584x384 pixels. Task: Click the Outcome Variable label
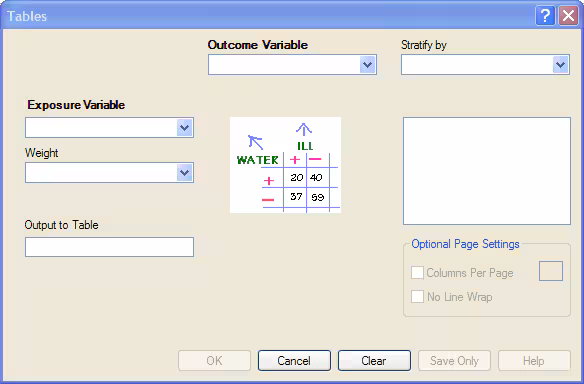coord(258,45)
